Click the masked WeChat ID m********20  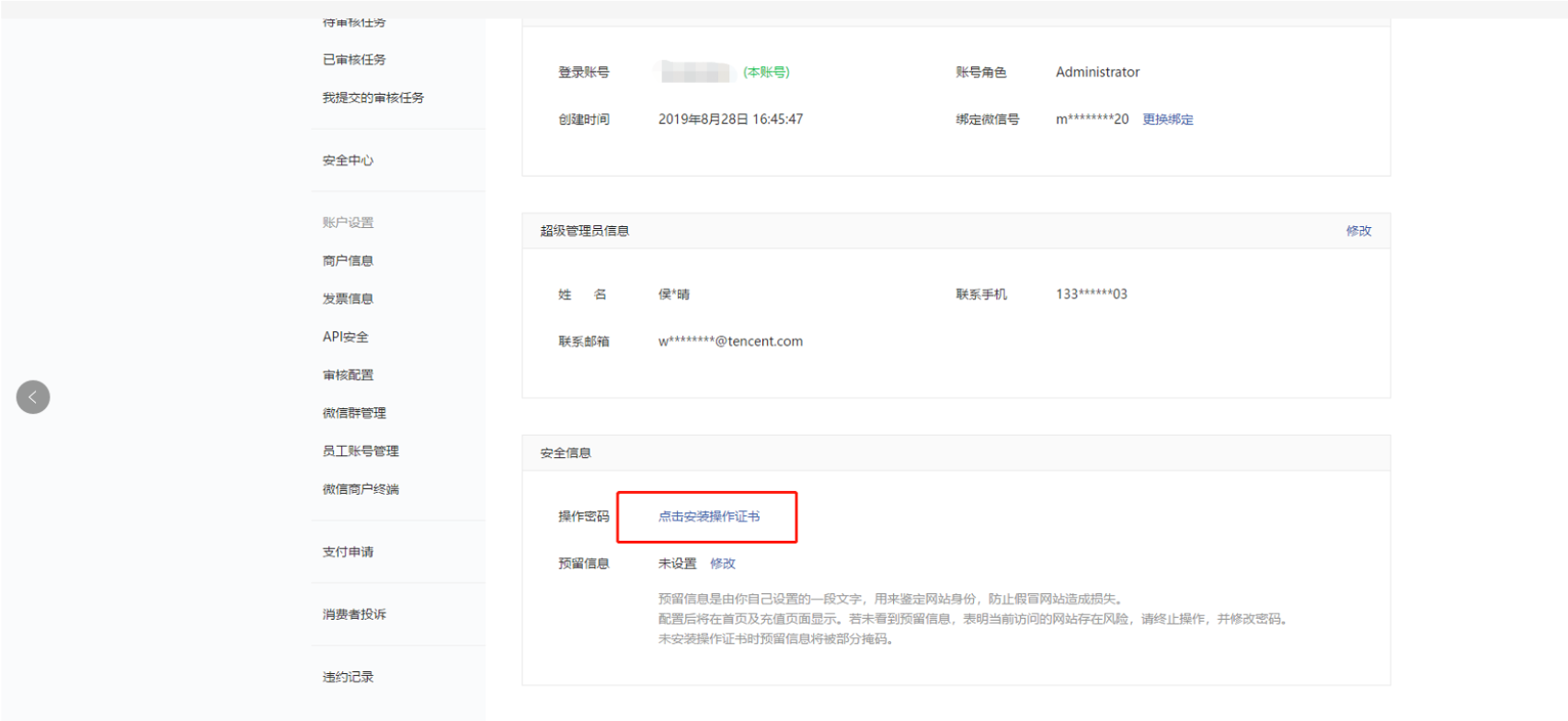click(x=1092, y=120)
